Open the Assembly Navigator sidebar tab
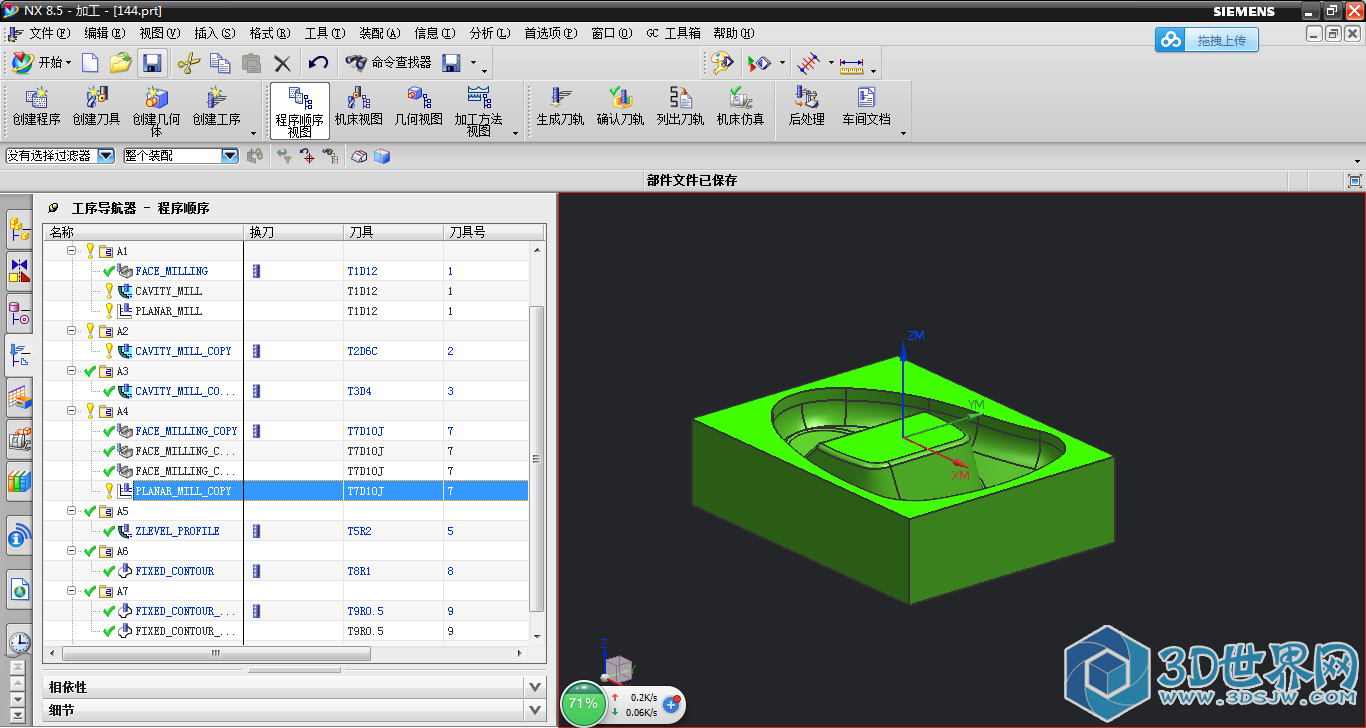The width and height of the screenshot is (1366, 728). pyautogui.click(x=19, y=229)
